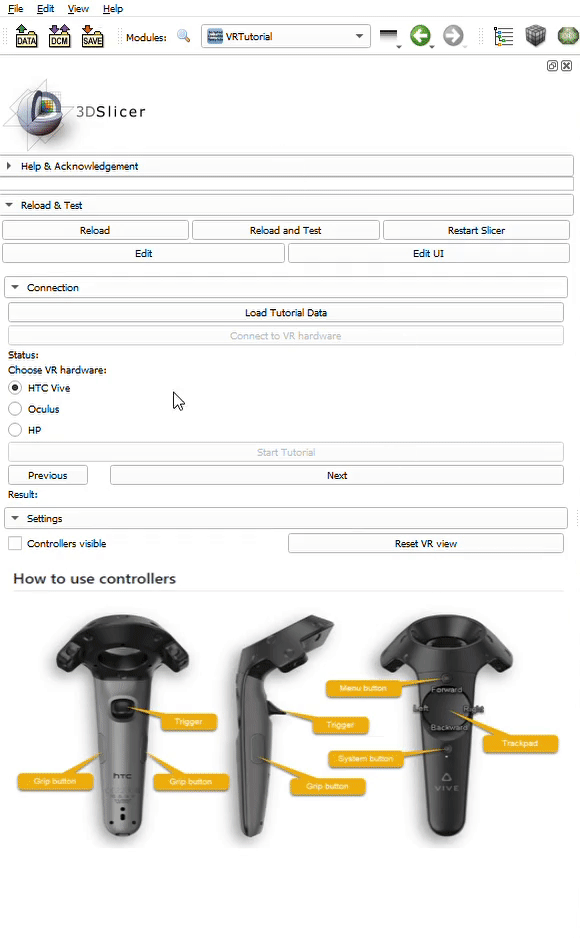The width and height of the screenshot is (580, 938).
Task: Go to the Previous tutorial step
Action: [48, 475]
